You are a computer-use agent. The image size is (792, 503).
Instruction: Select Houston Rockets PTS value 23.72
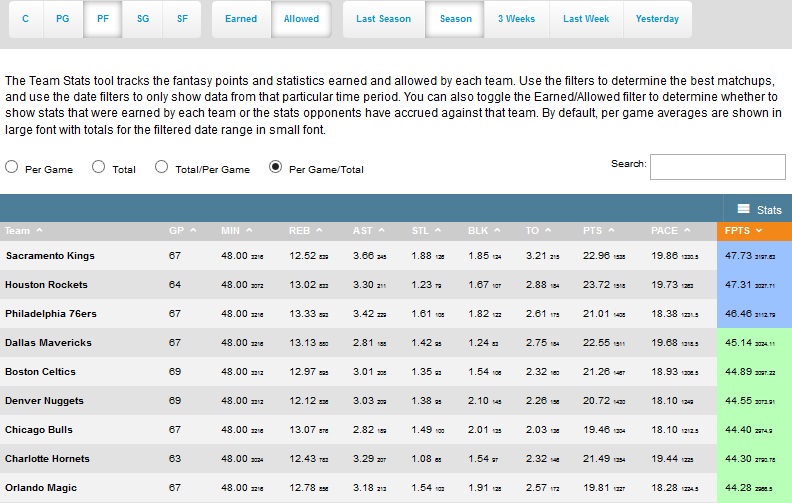(597, 285)
